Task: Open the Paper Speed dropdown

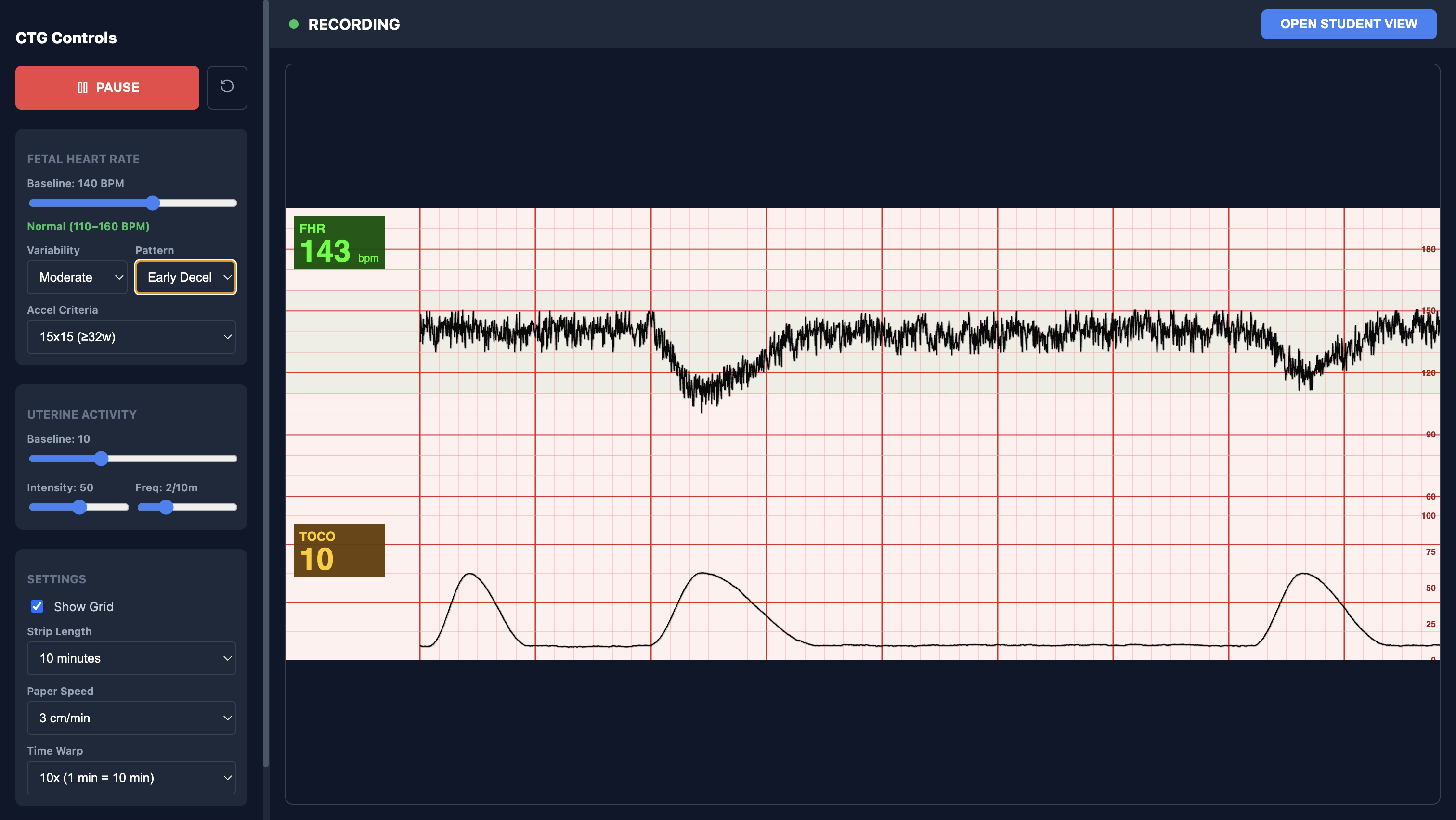Action: (x=131, y=718)
